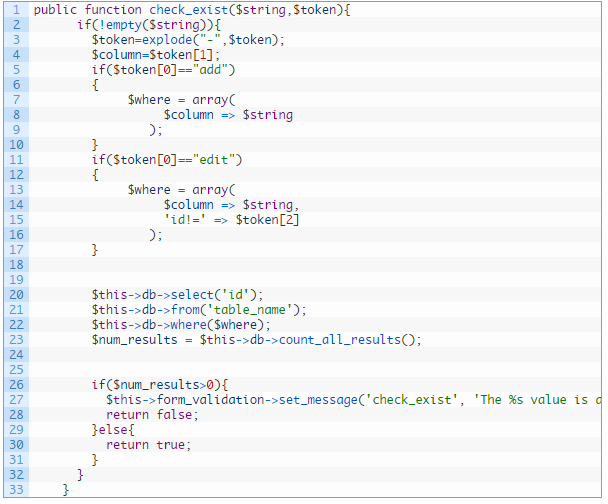Click the "edit" string literal
The height and width of the screenshot is (504, 608).
tap(213, 160)
